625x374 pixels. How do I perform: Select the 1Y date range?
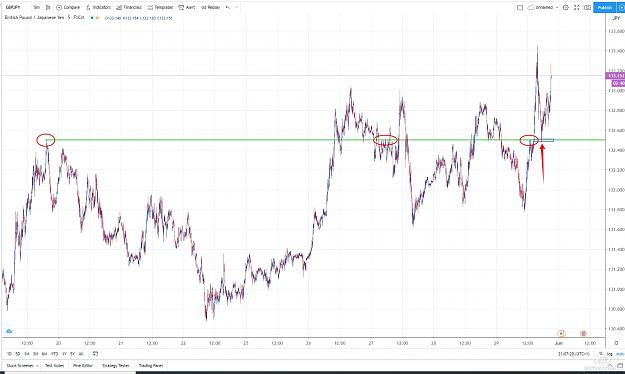click(x=64, y=354)
